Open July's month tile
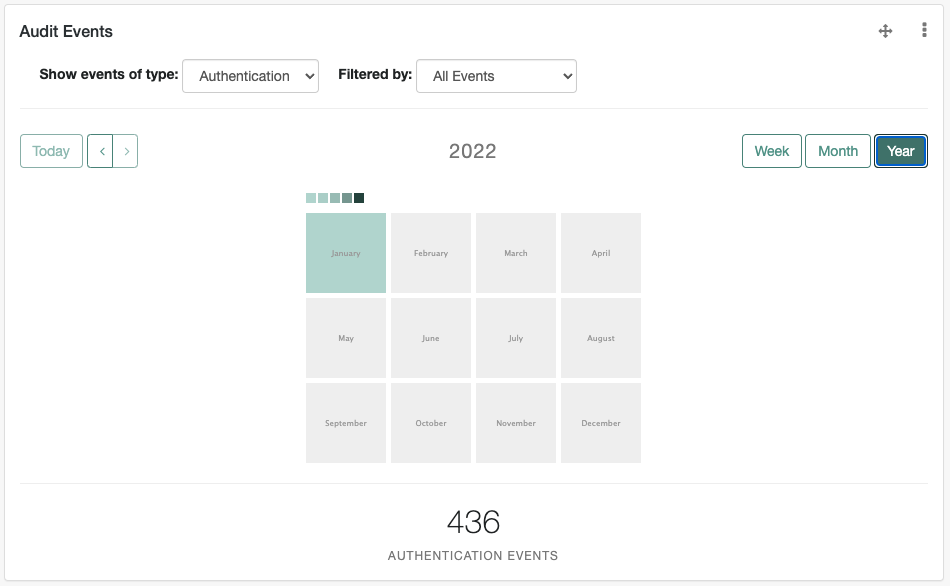Viewport: 950px width, 586px height. (x=515, y=338)
